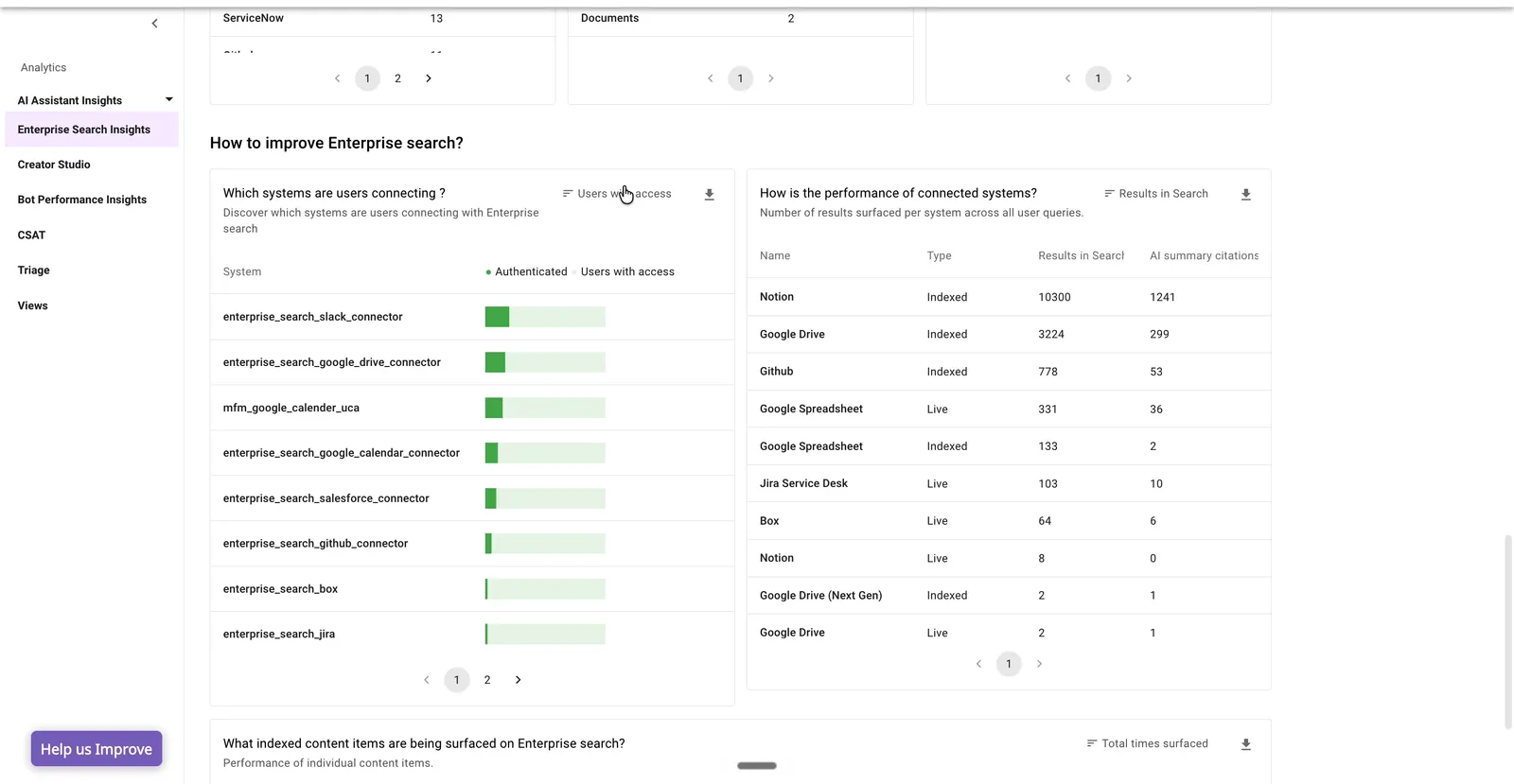The width and height of the screenshot is (1514, 784).
Task: Next page arrow under connected systems chart
Action: (519, 680)
